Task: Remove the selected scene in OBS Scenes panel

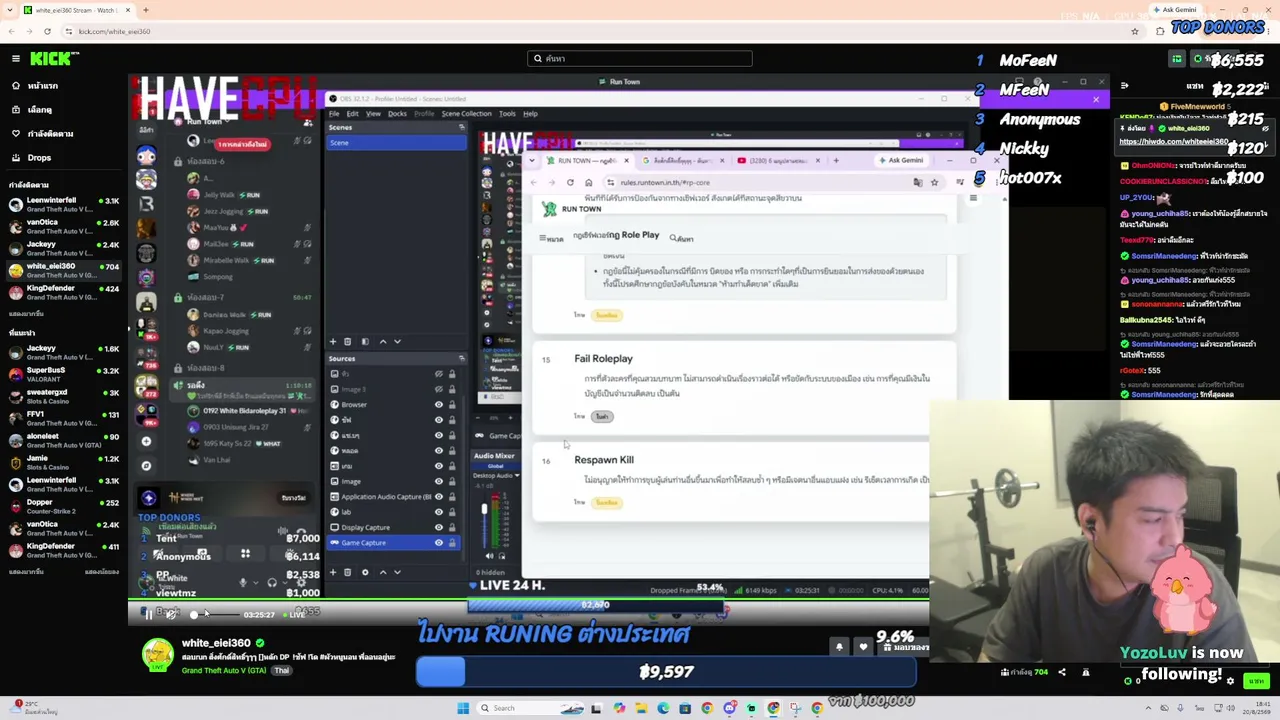Action: click(348, 342)
